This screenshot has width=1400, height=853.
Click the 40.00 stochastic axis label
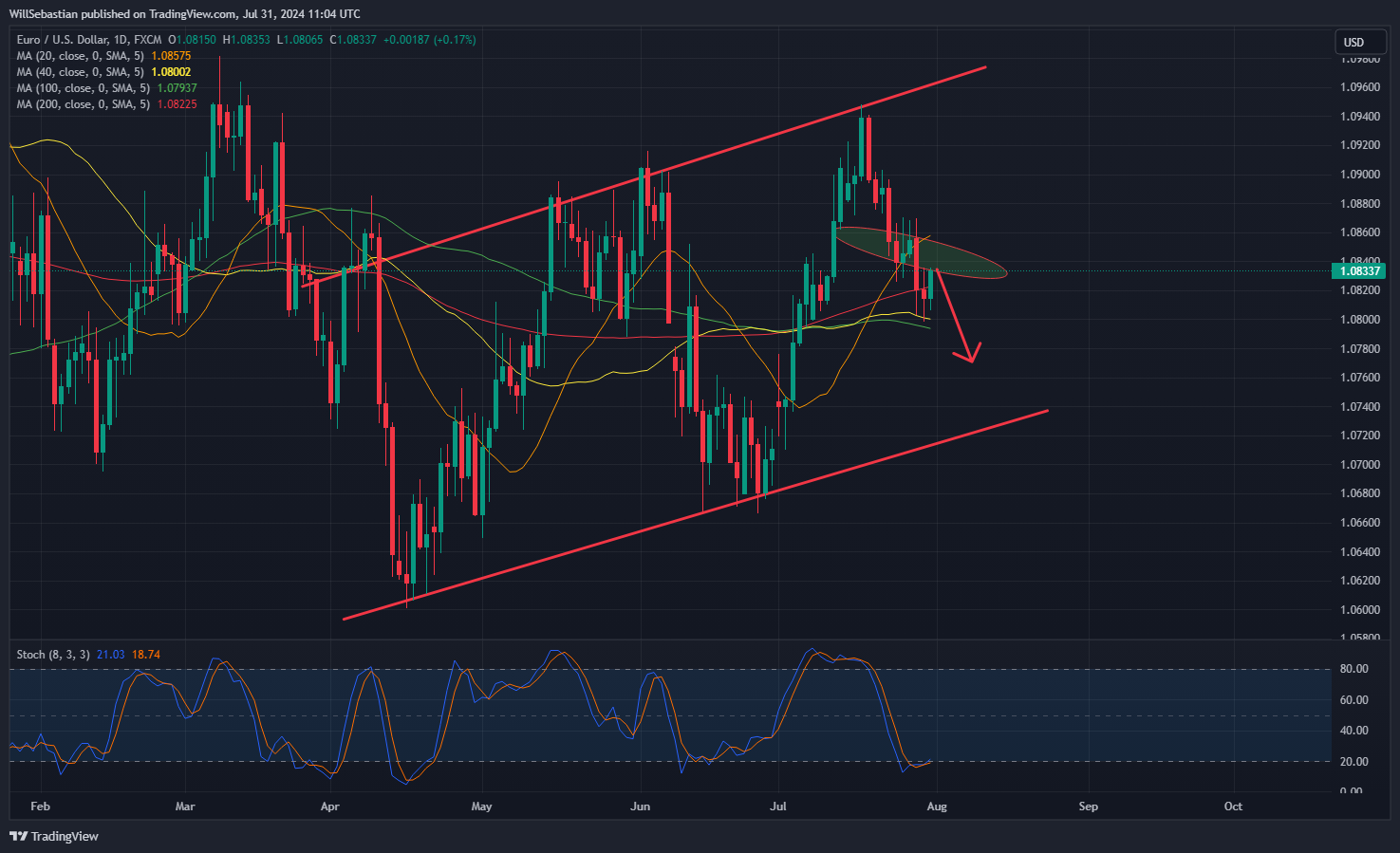(1353, 731)
